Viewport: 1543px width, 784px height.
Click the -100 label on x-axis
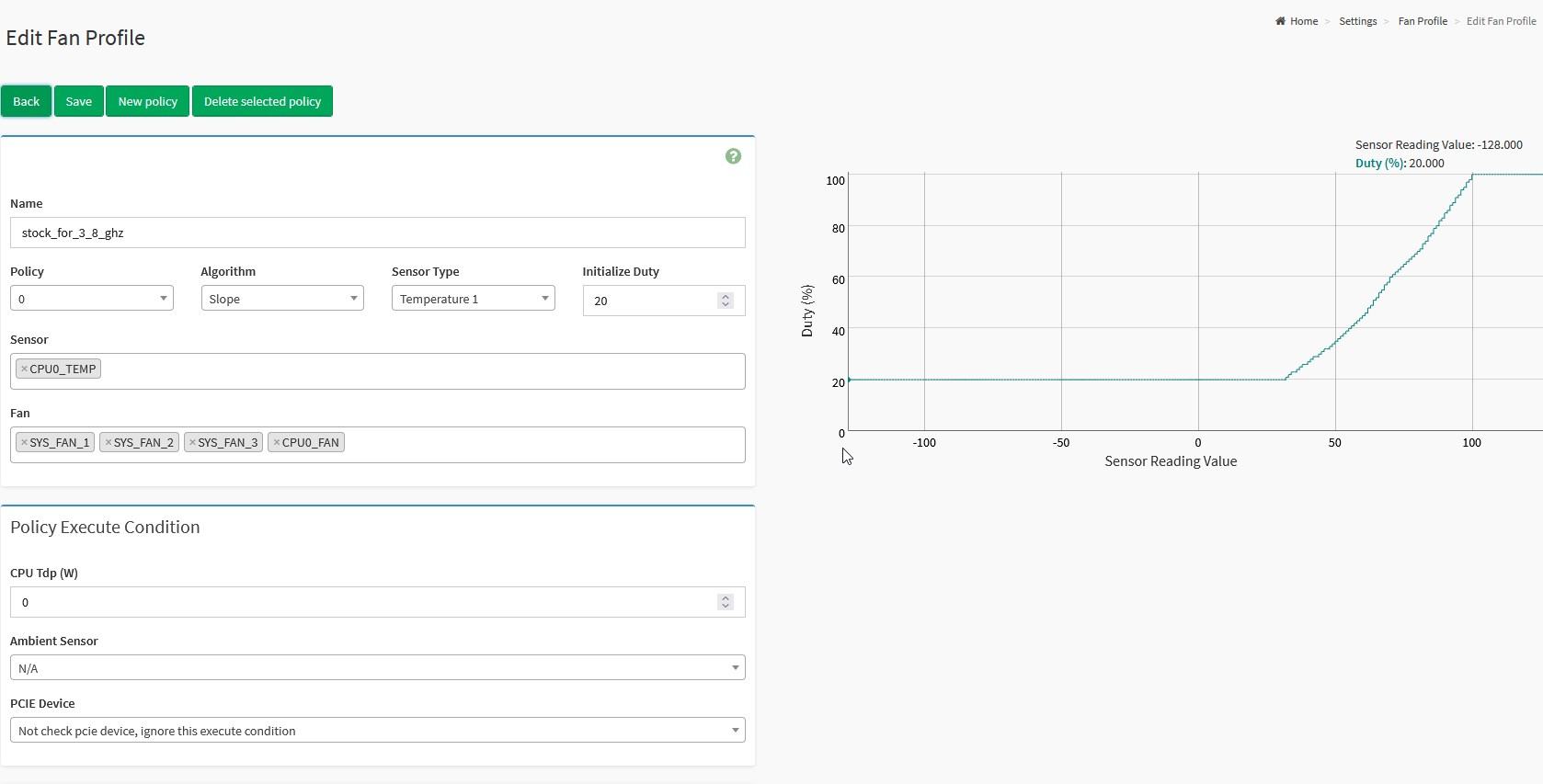pyautogui.click(x=924, y=442)
